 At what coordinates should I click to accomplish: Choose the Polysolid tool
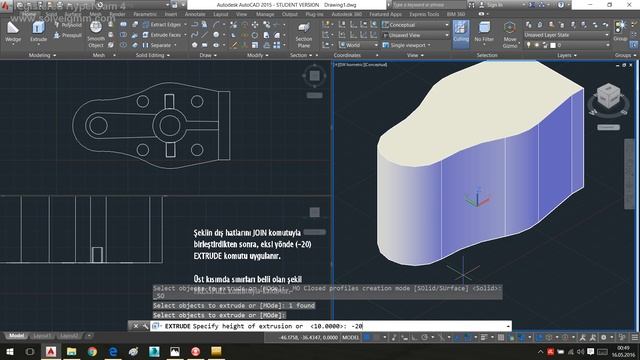(68, 25)
